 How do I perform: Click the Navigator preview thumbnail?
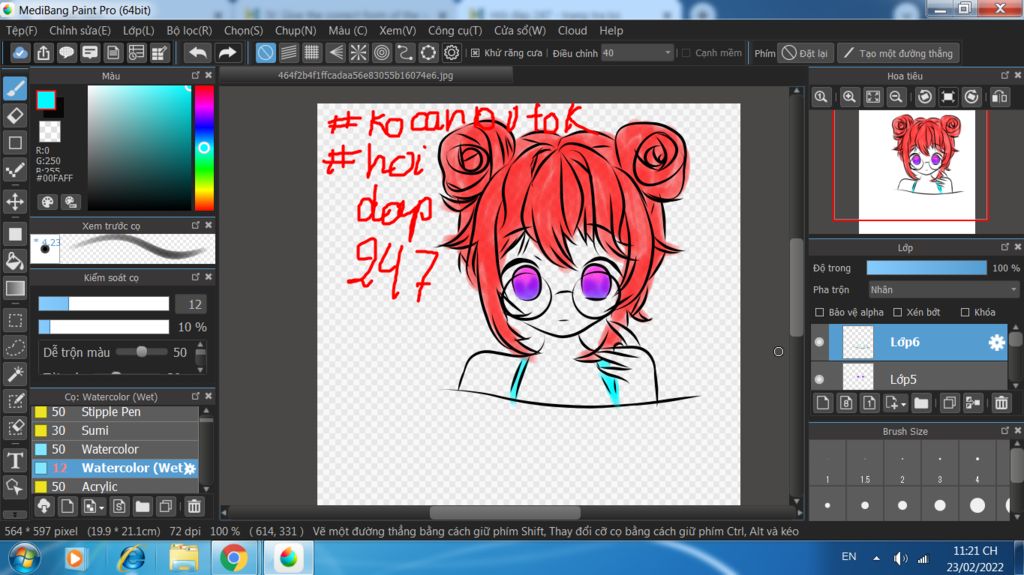916,171
